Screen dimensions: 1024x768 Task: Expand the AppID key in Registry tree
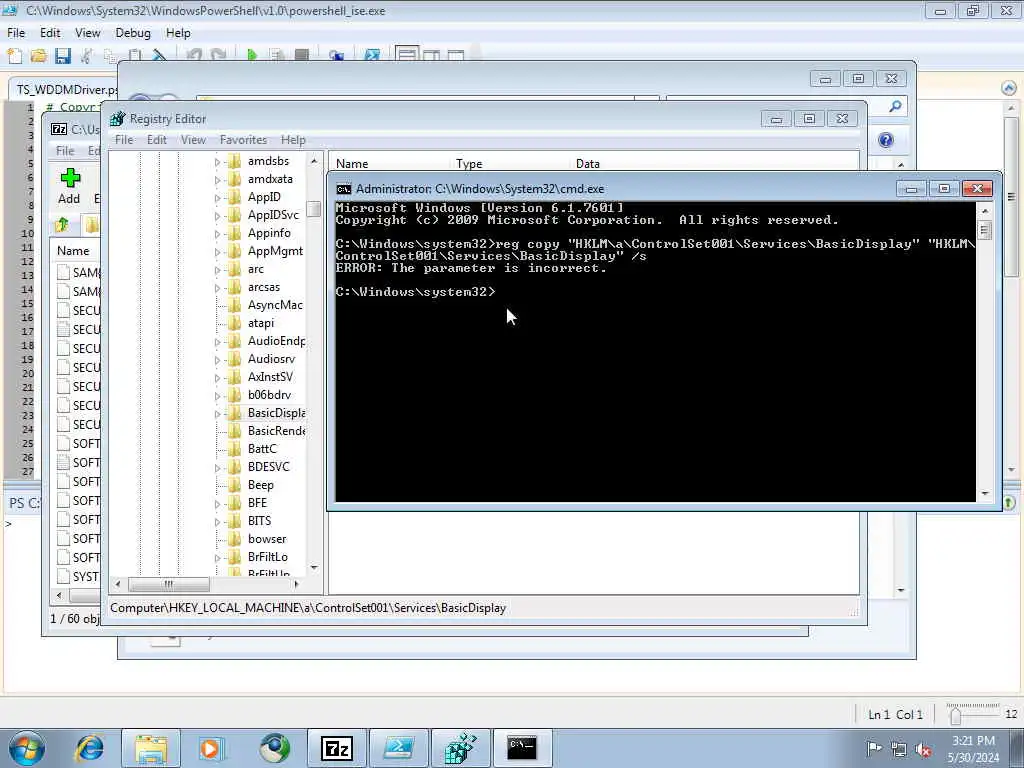217,197
